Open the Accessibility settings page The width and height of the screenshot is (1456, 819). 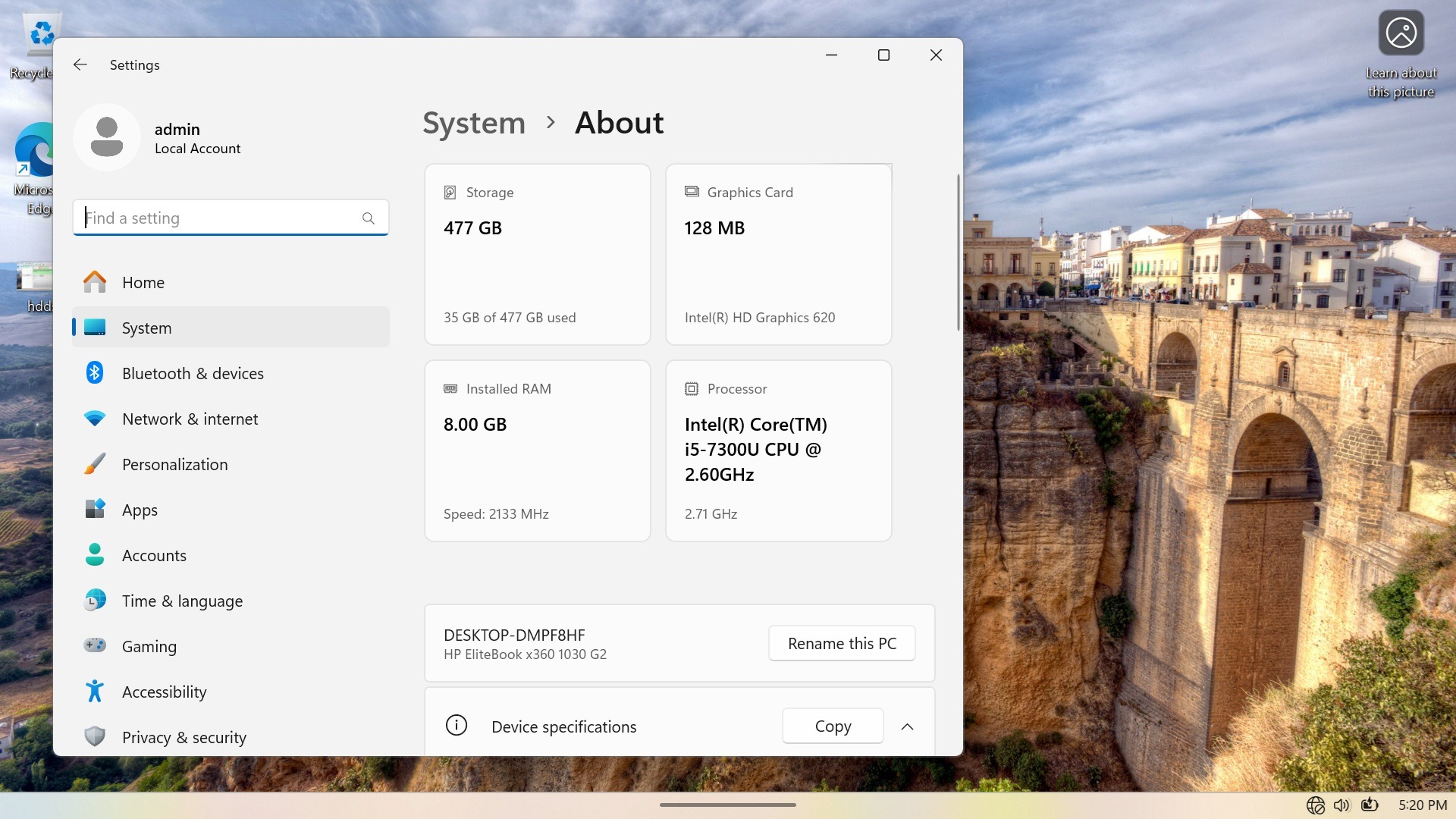164,692
